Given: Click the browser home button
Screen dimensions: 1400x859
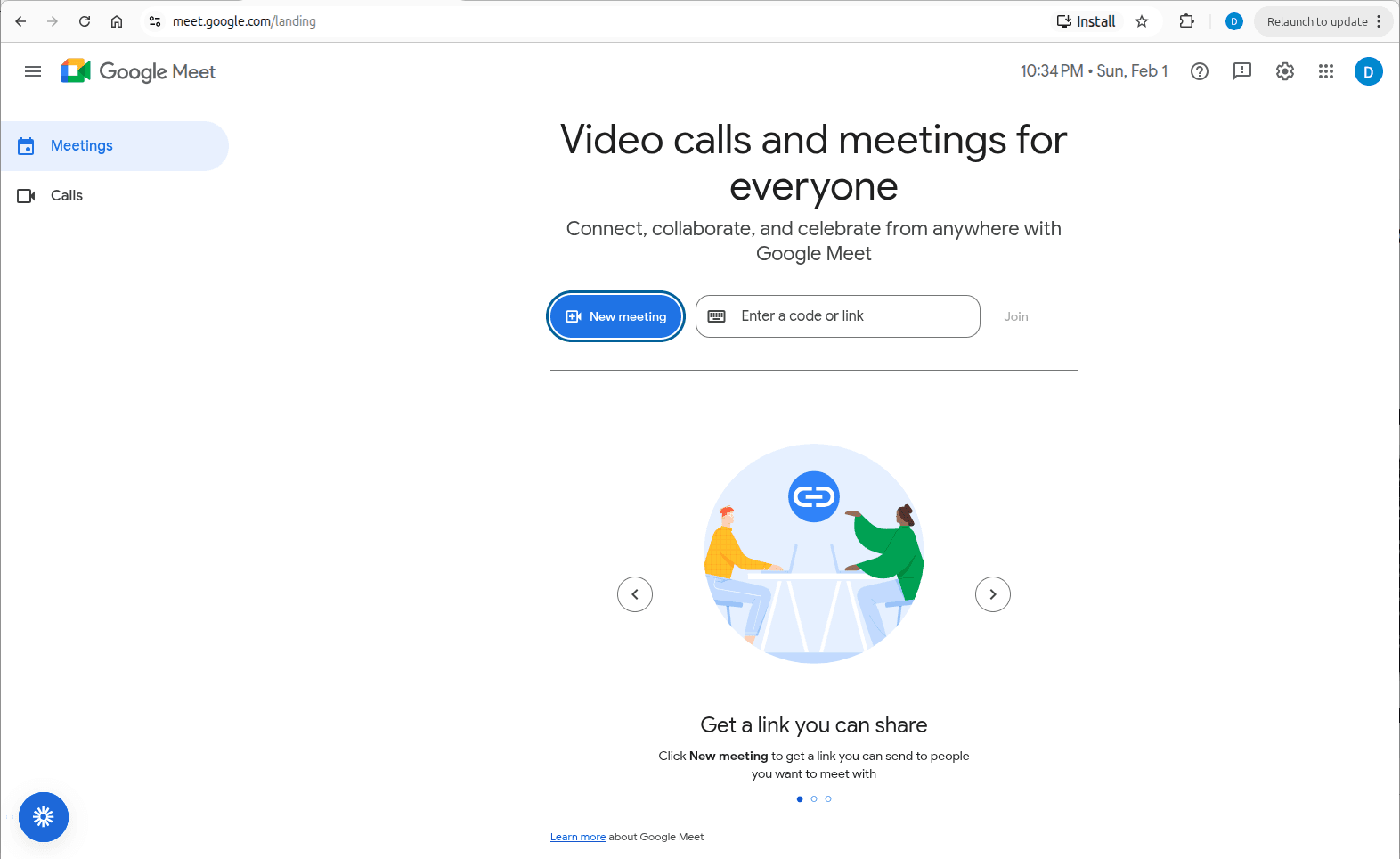Looking at the screenshot, I should pyautogui.click(x=117, y=21).
